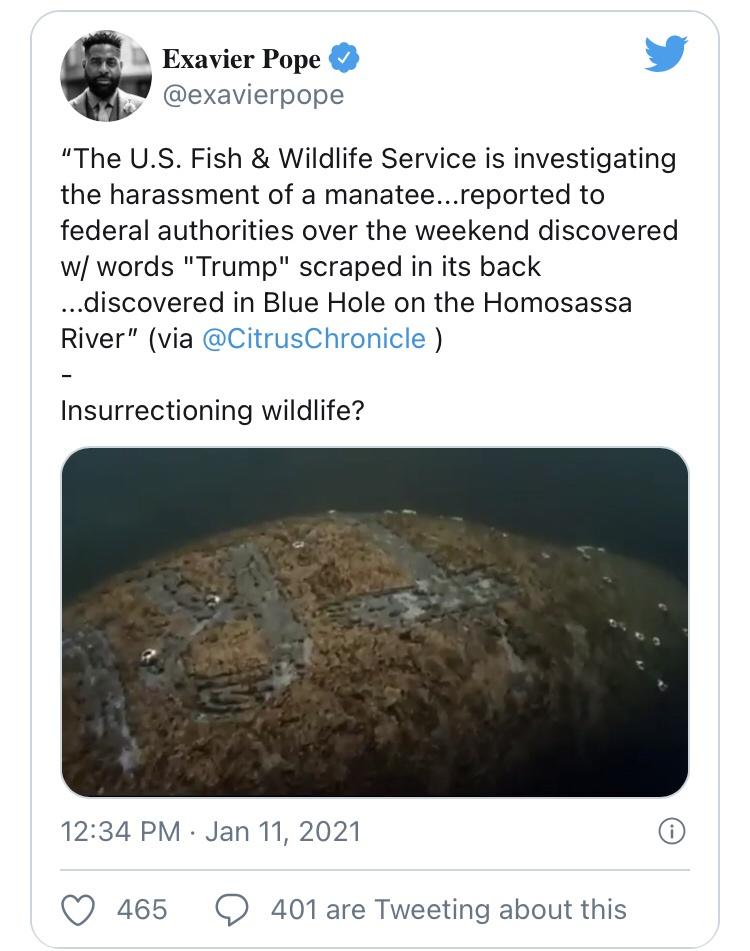
Task: Select Exavier Pope's profile avatar
Action: 103,74
